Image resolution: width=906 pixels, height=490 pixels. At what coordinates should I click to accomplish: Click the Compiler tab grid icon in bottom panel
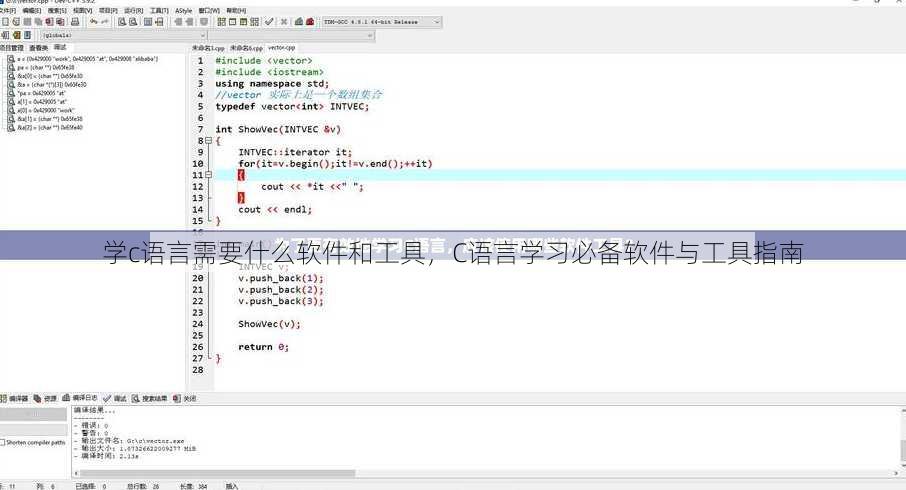click(3, 398)
